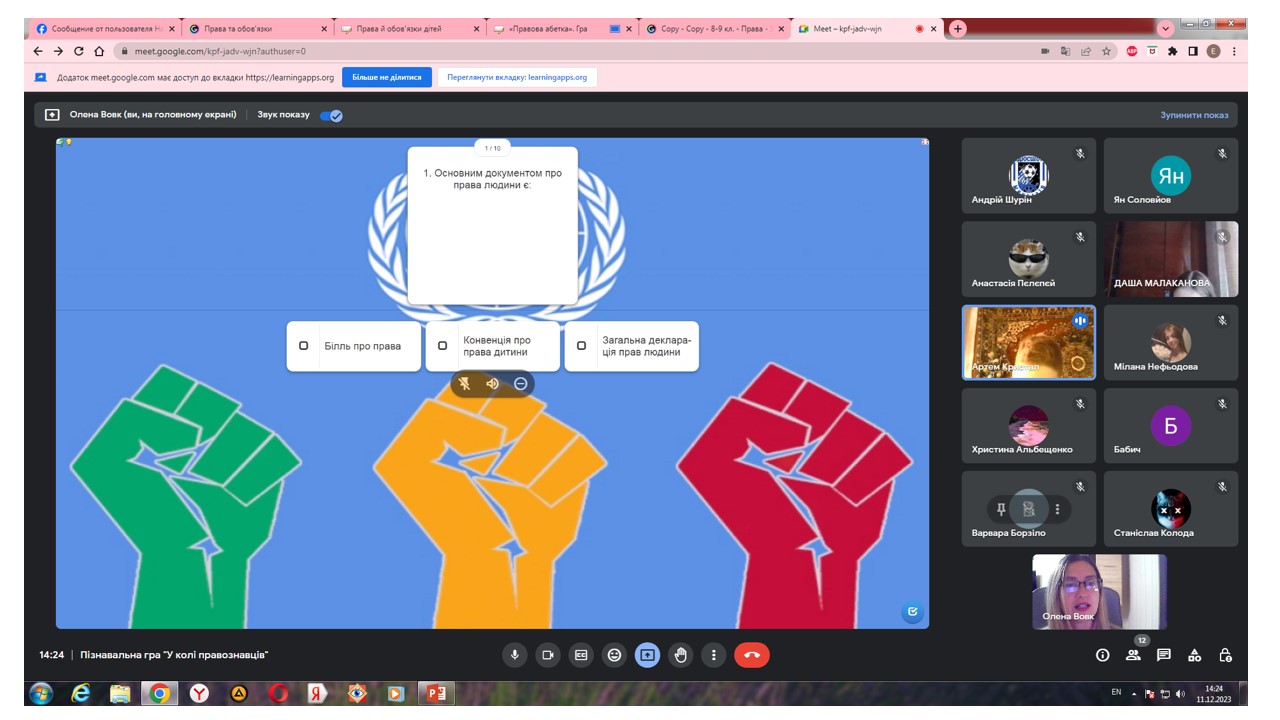Check the 'Білль про права' answer
The width and height of the screenshot is (1280, 720).
point(304,346)
